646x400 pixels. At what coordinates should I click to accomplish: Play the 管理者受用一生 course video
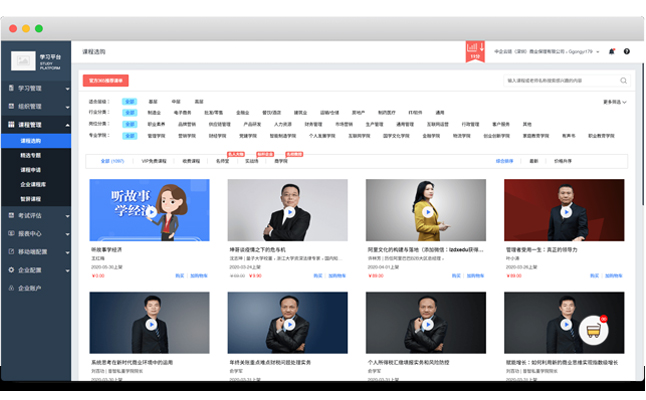coord(566,212)
